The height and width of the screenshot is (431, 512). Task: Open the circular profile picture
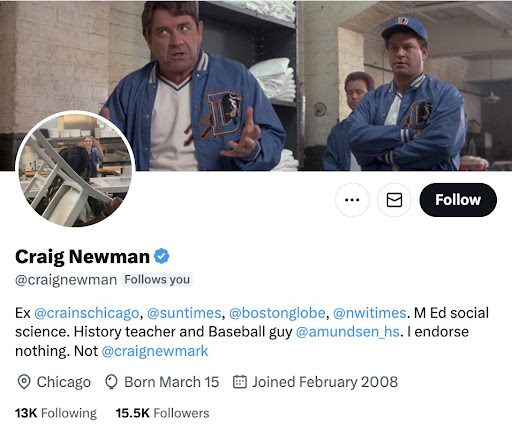[x=75, y=169]
